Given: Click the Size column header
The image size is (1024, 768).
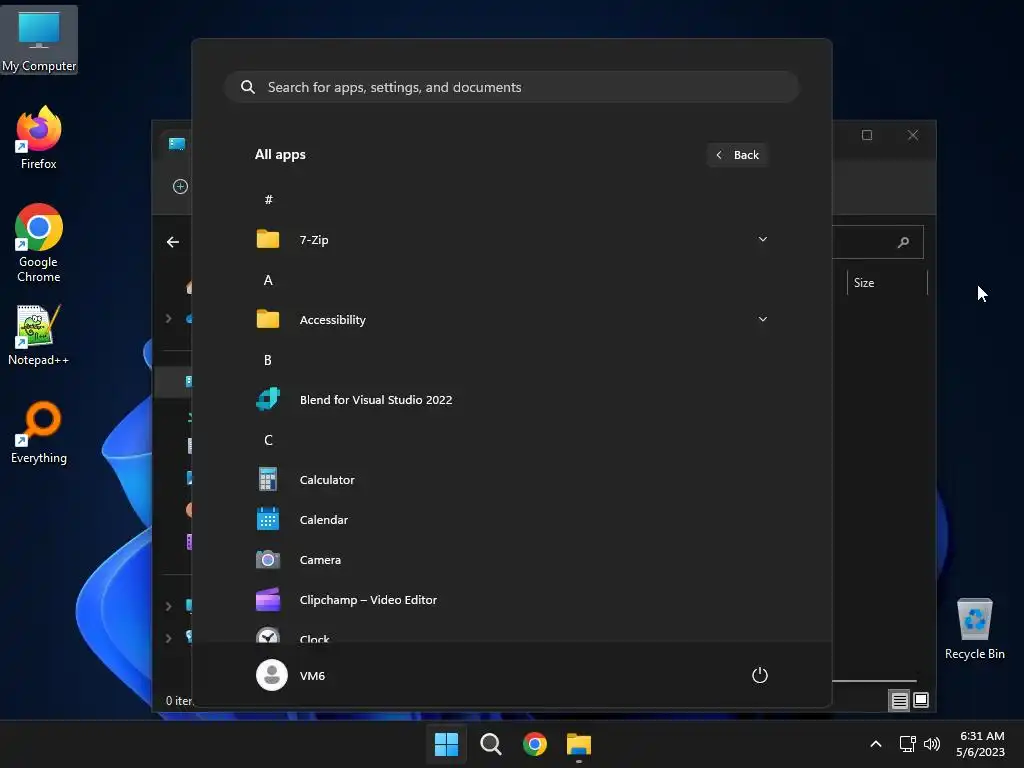Looking at the screenshot, I should pos(887,283).
